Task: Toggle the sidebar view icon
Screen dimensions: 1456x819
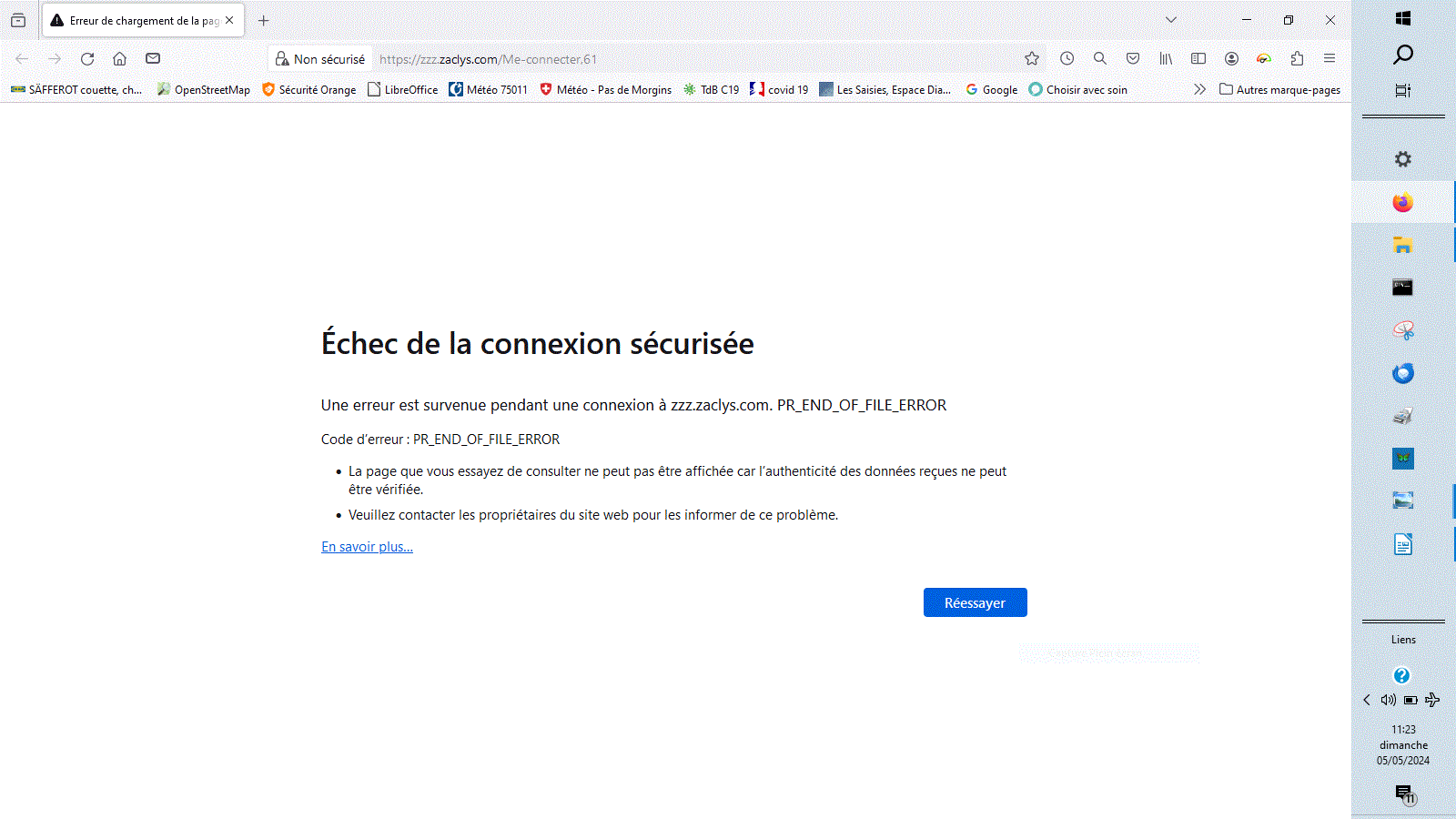Action: [x=1198, y=59]
